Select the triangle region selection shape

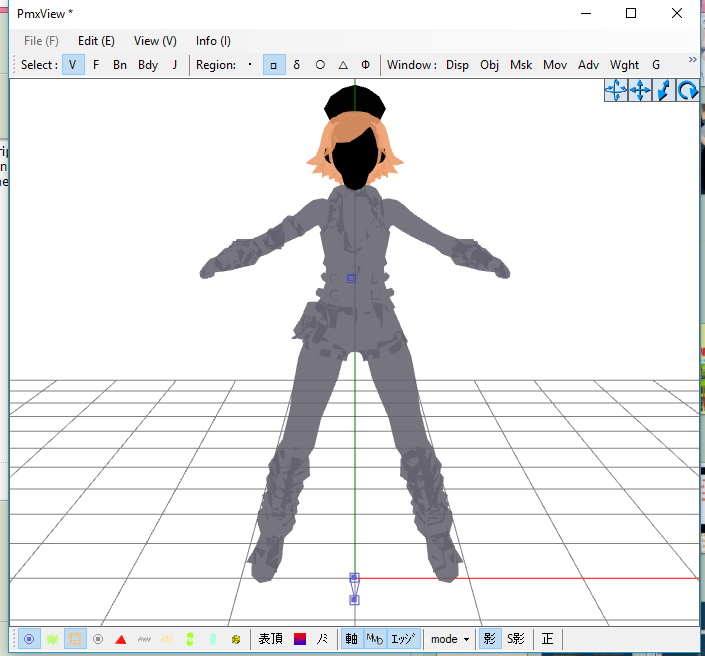click(343, 65)
